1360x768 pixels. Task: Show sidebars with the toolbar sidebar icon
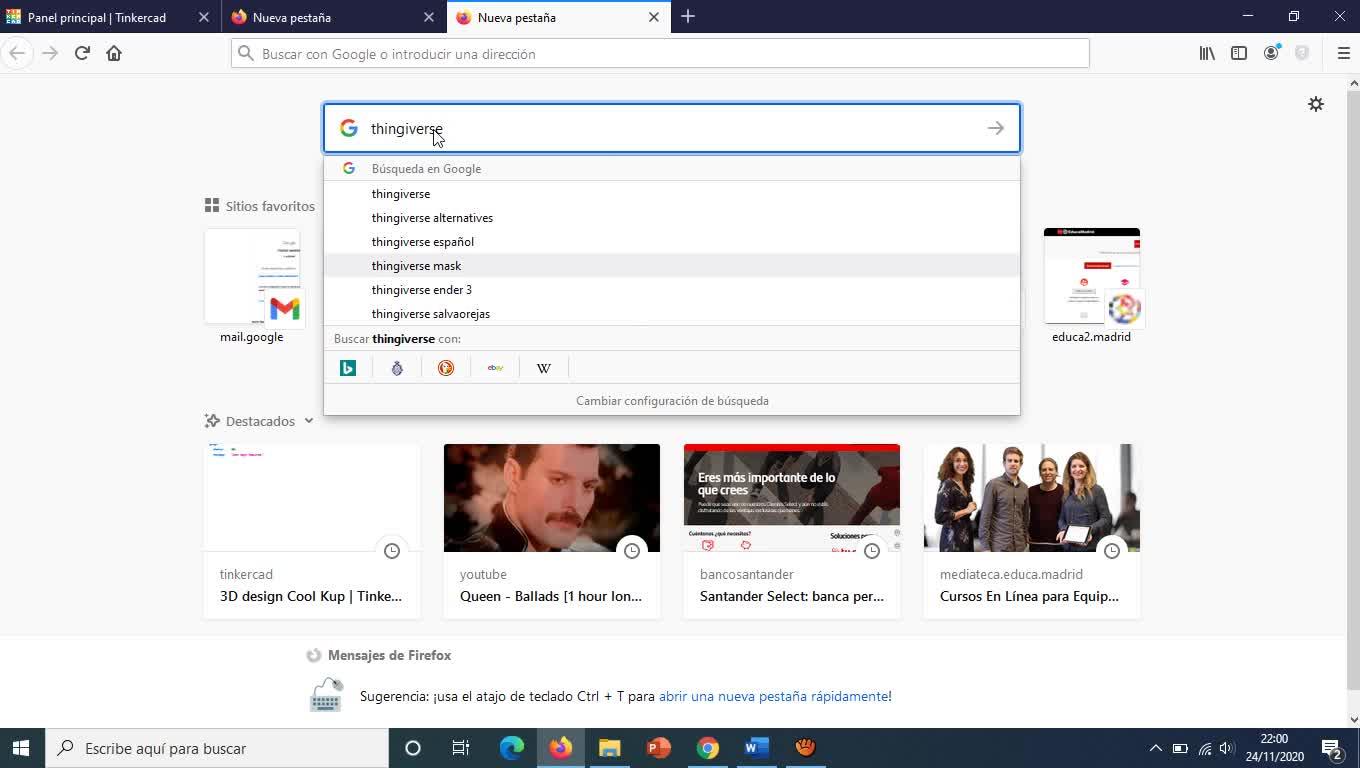point(1239,54)
